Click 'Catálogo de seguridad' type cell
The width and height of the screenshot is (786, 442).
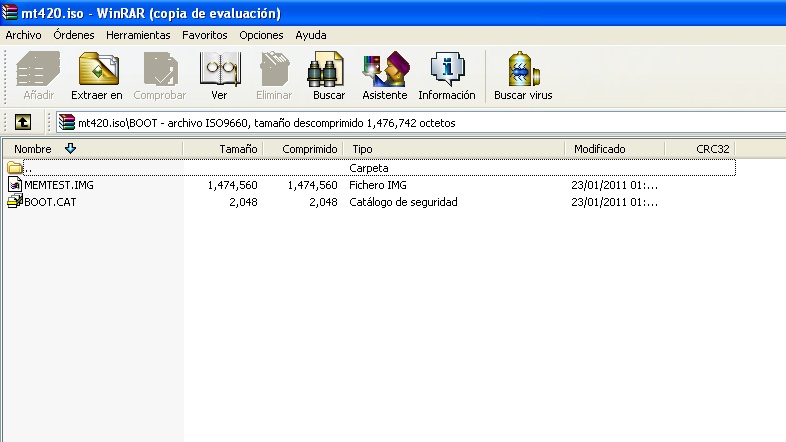[403, 202]
